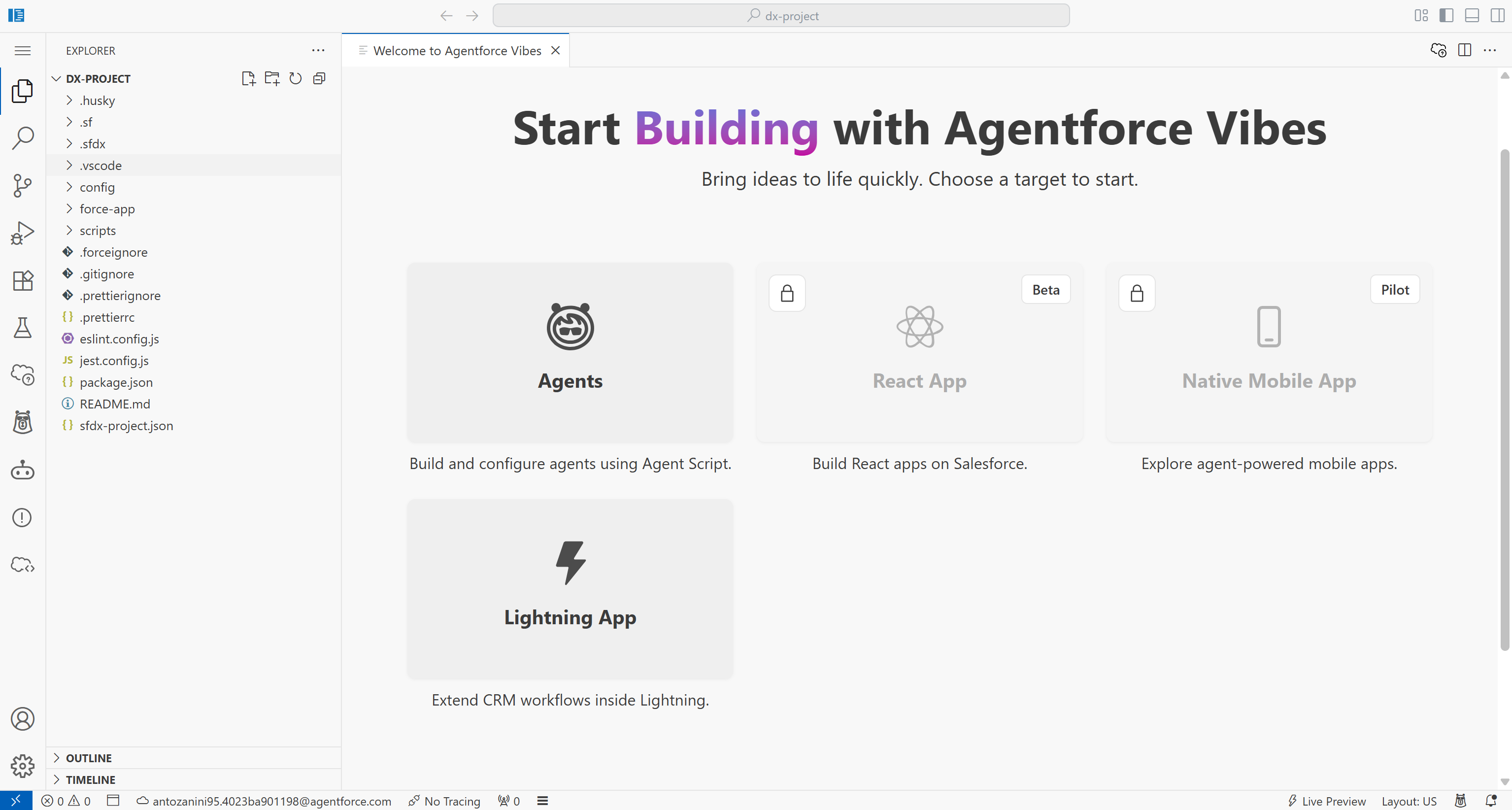The height and width of the screenshot is (810, 1512).
Task: Click the default org email in status bar
Action: (x=264, y=801)
